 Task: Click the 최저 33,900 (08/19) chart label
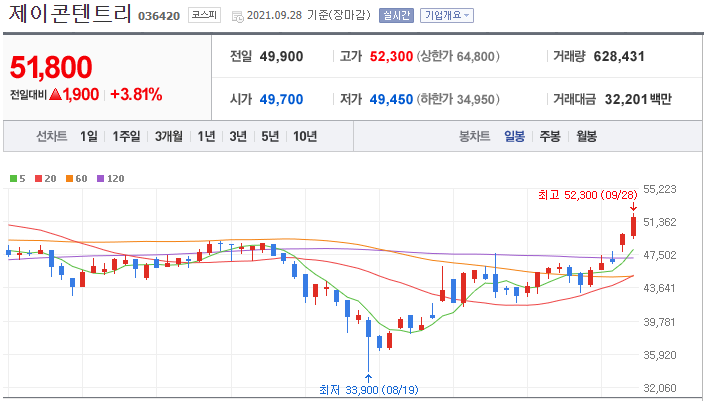tap(369, 390)
